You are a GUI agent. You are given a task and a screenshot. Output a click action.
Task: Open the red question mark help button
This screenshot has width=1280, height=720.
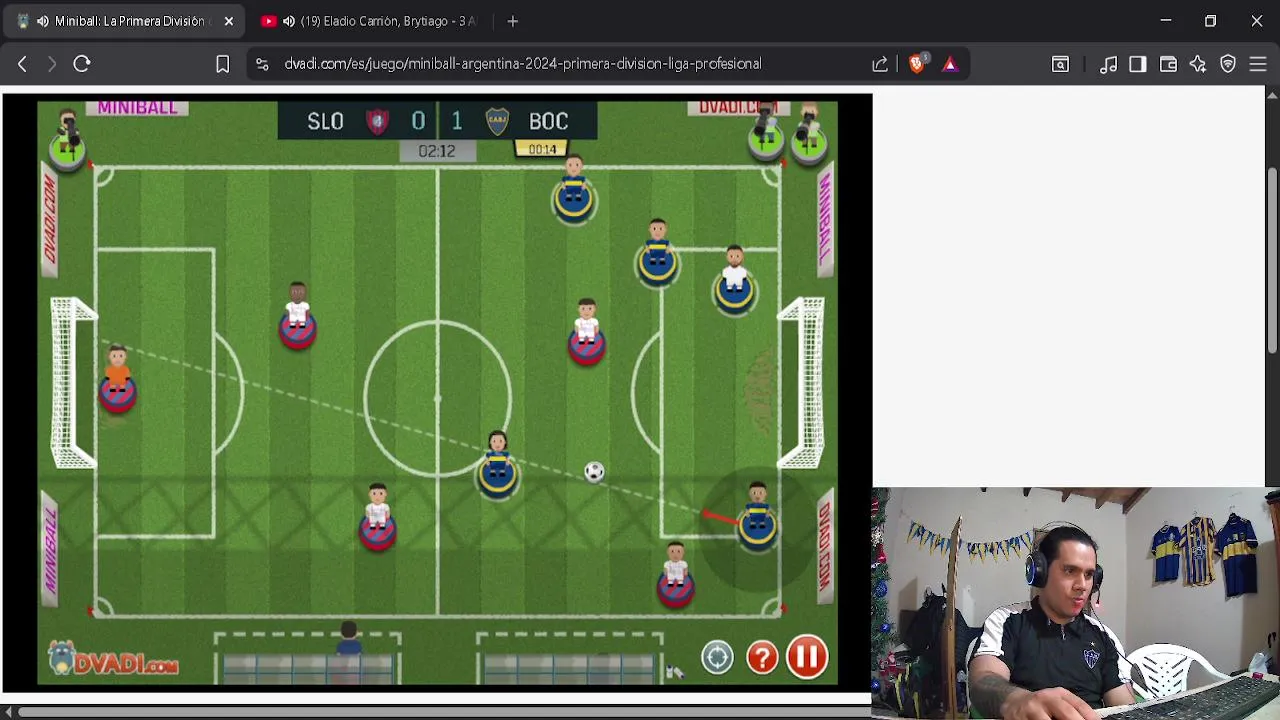(x=762, y=657)
